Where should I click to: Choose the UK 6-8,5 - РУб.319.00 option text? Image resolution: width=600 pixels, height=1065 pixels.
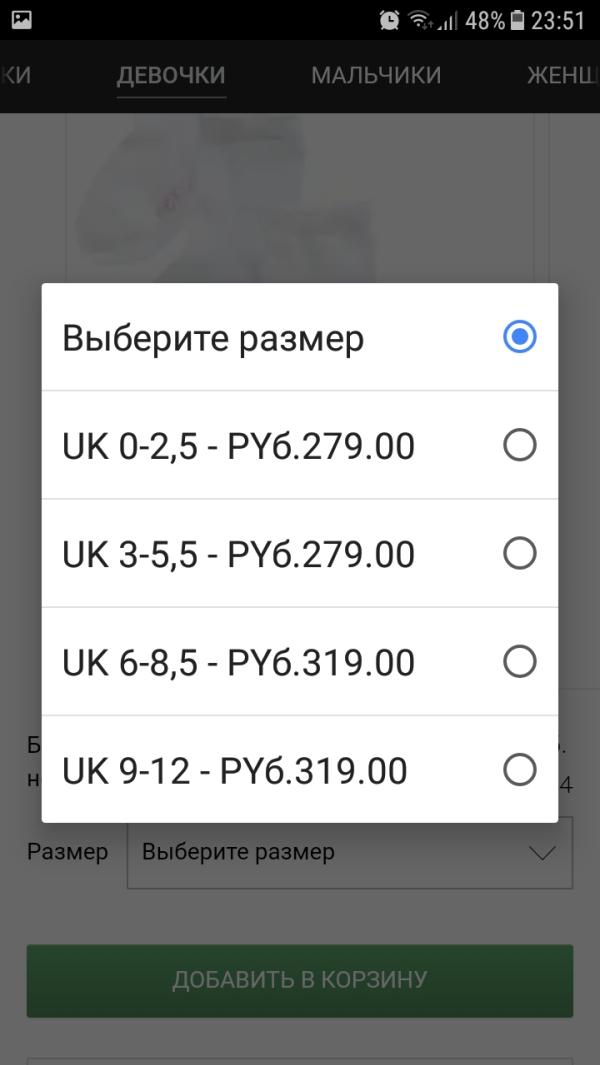(239, 662)
